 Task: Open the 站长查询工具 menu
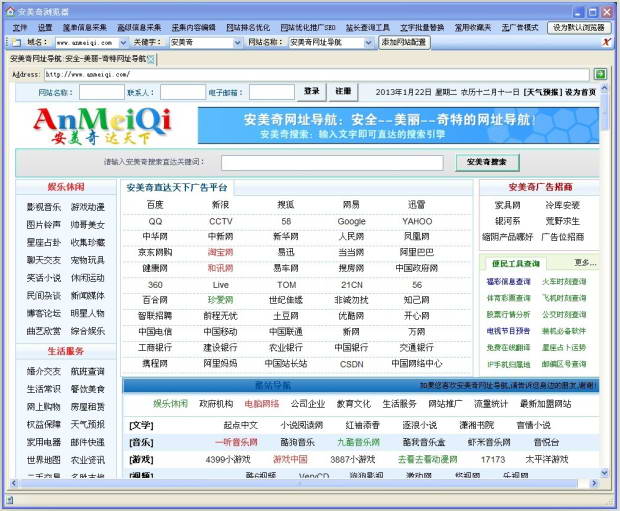[x=369, y=27]
